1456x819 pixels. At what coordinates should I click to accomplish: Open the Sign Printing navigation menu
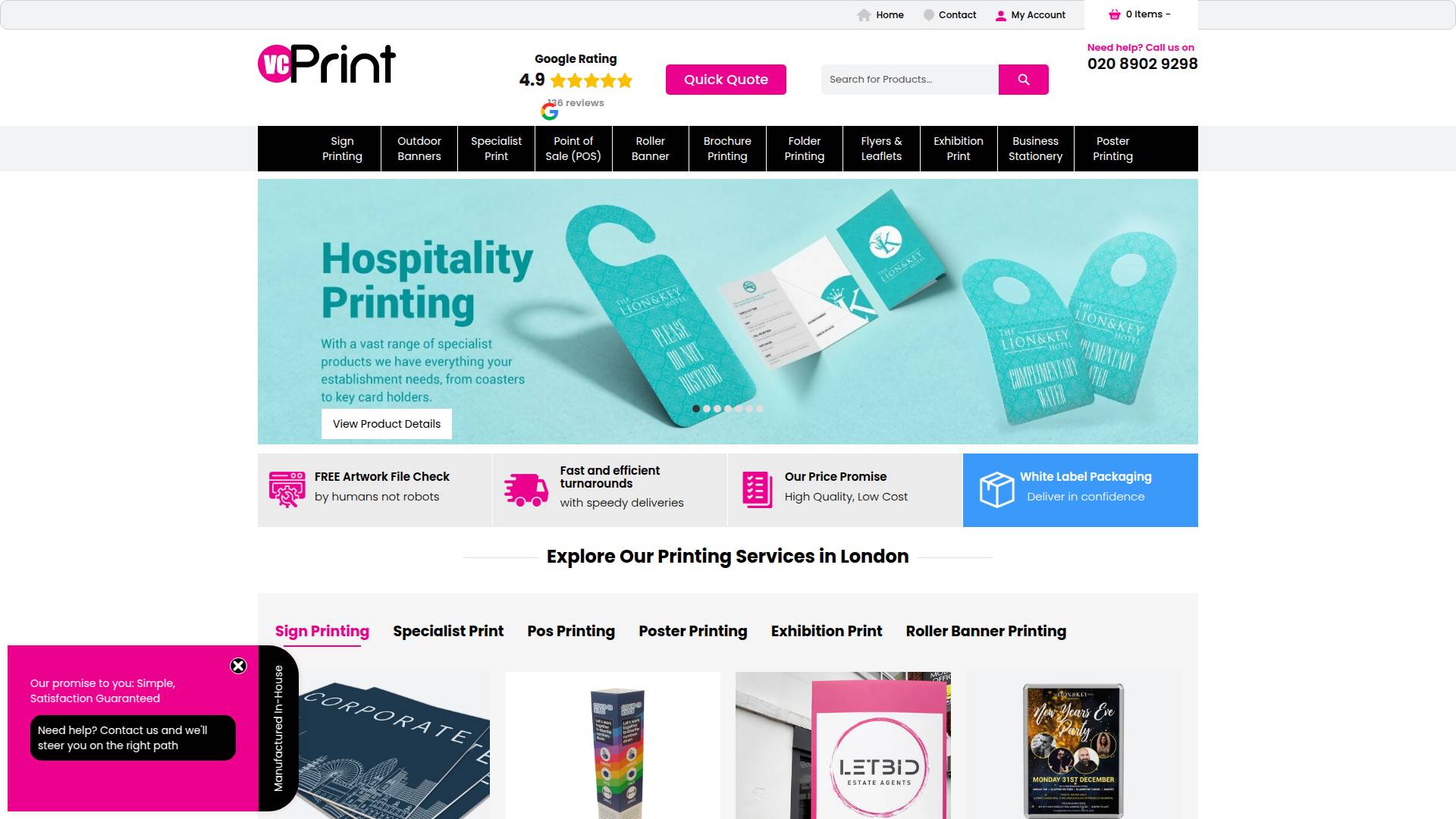pyautogui.click(x=342, y=149)
